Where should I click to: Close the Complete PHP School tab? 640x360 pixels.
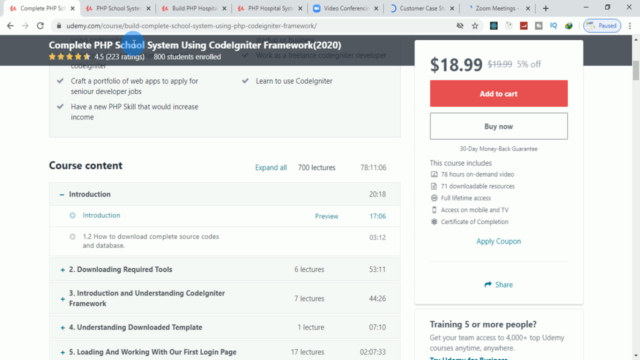pos(73,8)
